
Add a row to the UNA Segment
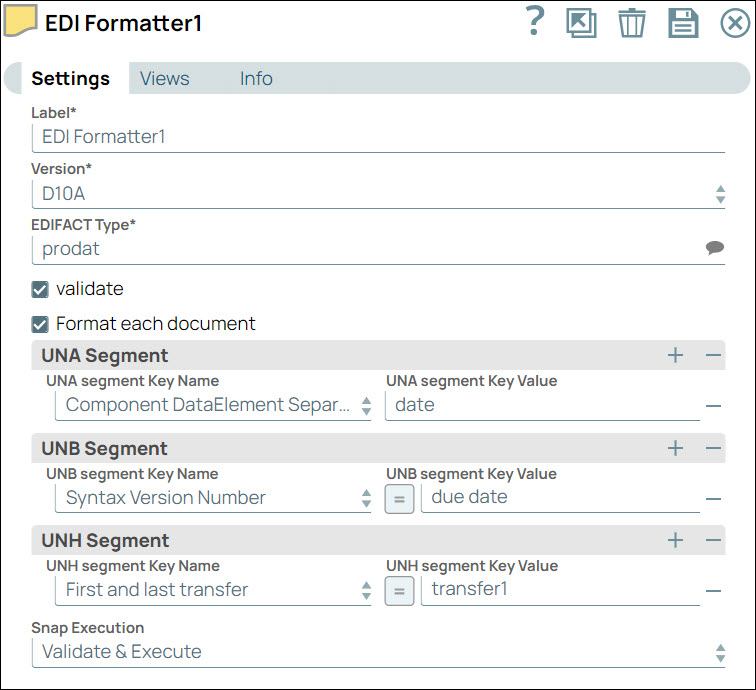tap(675, 355)
